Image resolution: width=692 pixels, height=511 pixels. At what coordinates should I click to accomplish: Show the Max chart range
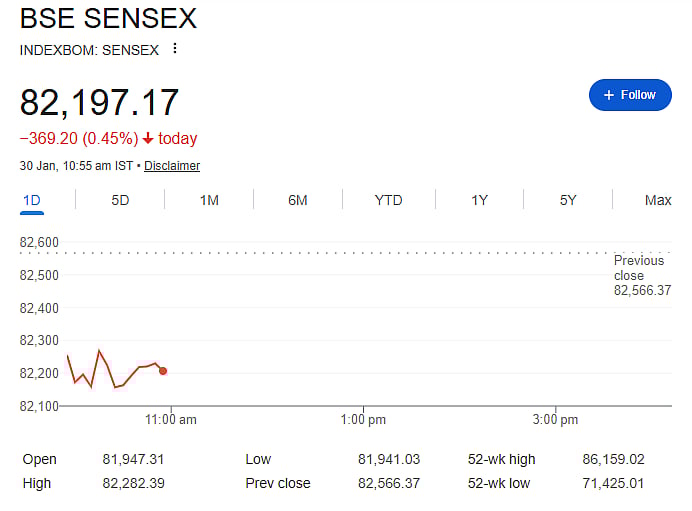coord(658,200)
